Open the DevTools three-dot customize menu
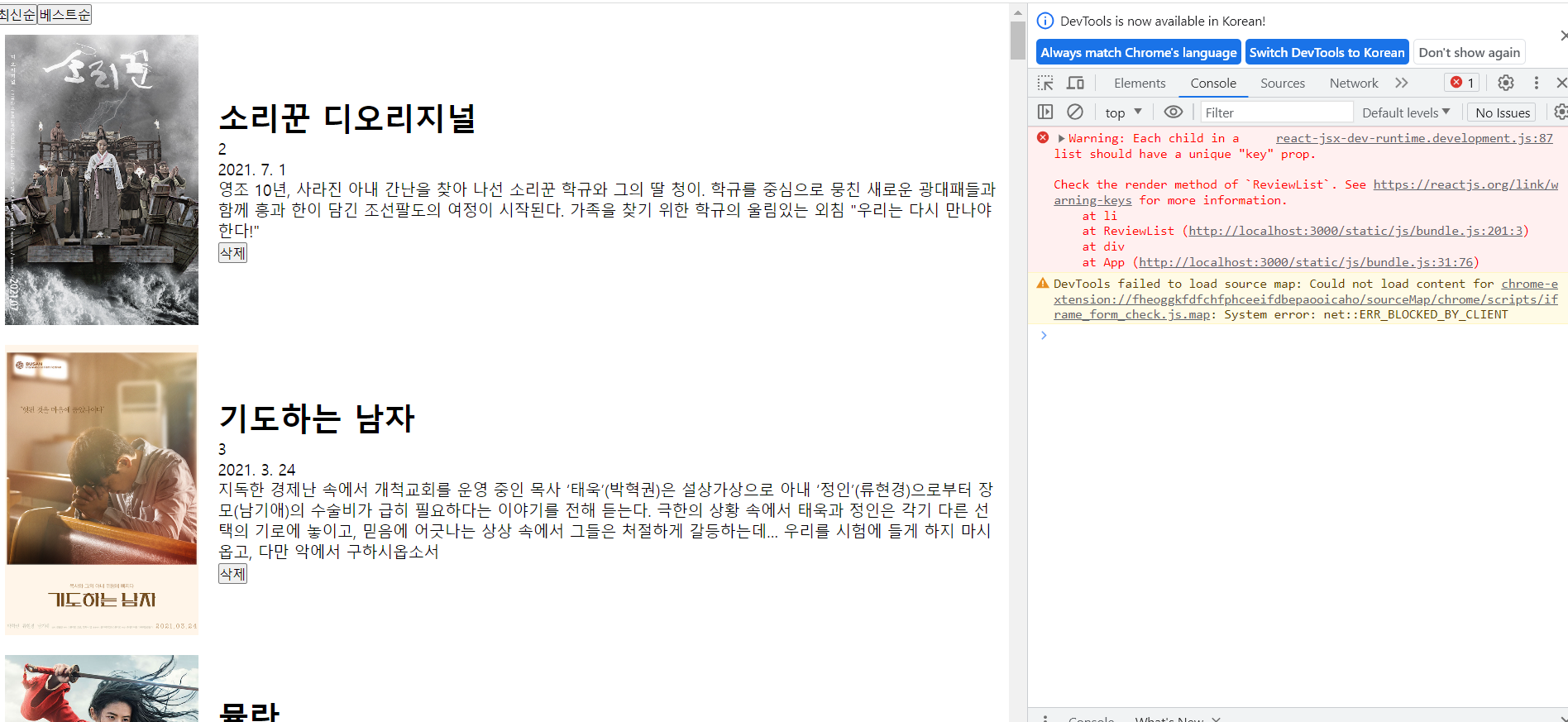Image resolution: width=1568 pixels, height=722 pixels. click(1536, 83)
